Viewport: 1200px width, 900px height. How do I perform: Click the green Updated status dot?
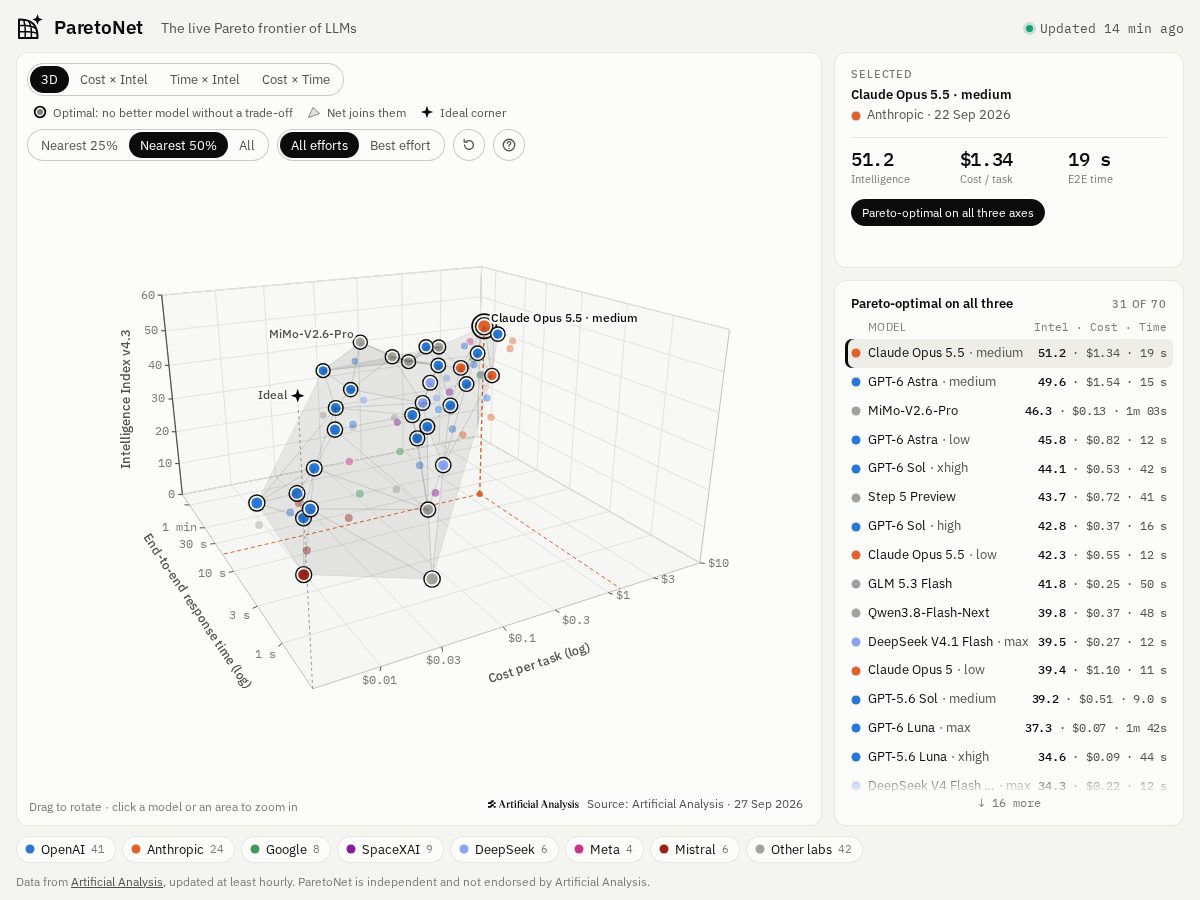click(x=1029, y=28)
